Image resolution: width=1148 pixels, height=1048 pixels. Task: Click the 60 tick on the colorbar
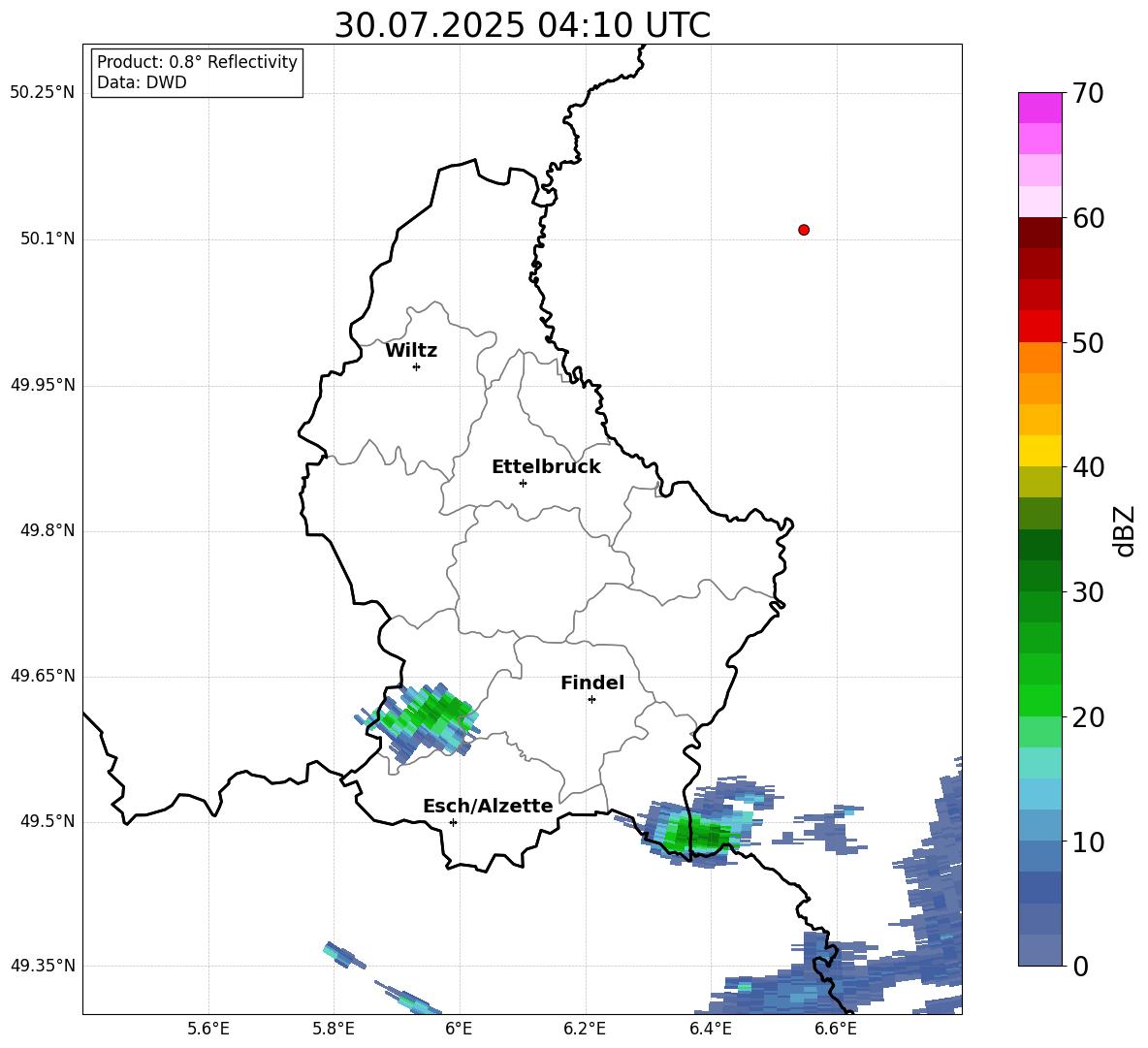point(1088,218)
